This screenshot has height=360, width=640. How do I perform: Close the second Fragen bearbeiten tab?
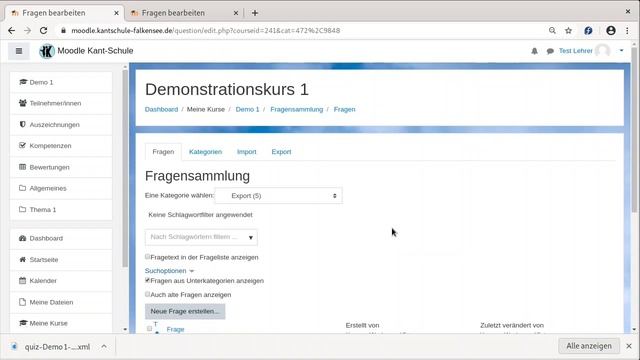click(x=236, y=13)
